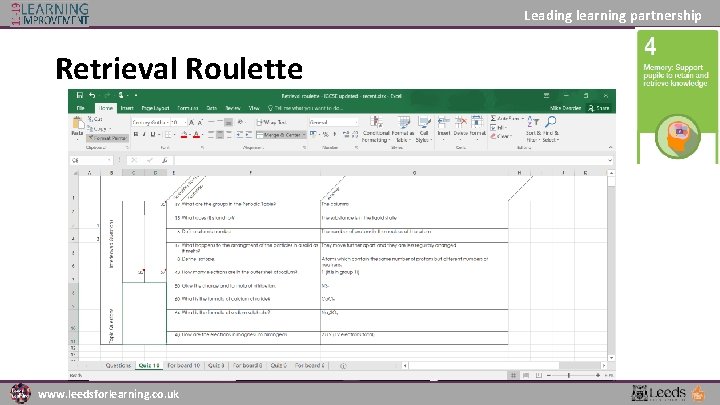
Task: Click the vertical scrollbar down arrow
Action: click(611, 358)
